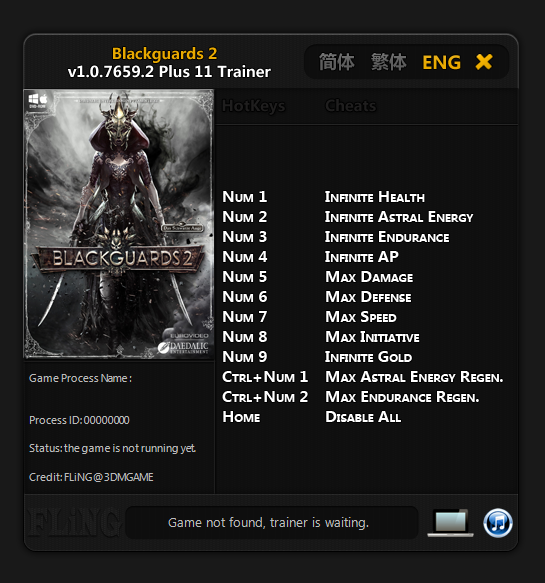545x583 pixels.
Task: Select the Max Speed cheat
Action: tap(361, 317)
